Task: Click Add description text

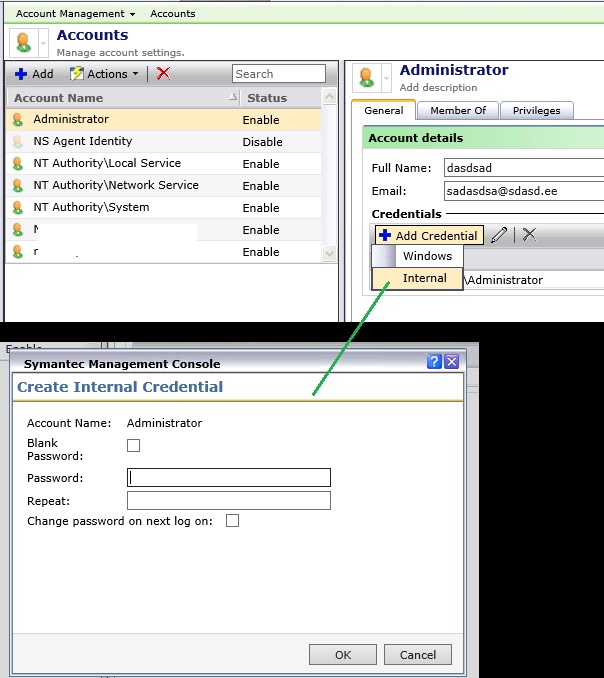Action: pyautogui.click(x=438, y=87)
